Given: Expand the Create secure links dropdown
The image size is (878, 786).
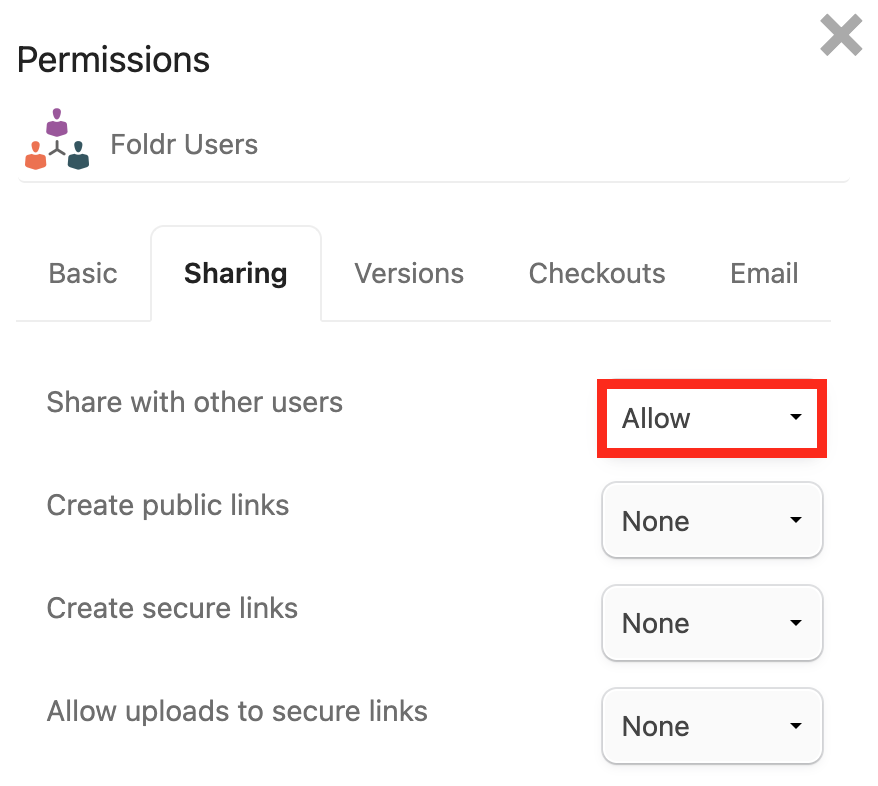Looking at the screenshot, I should [x=711, y=623].
